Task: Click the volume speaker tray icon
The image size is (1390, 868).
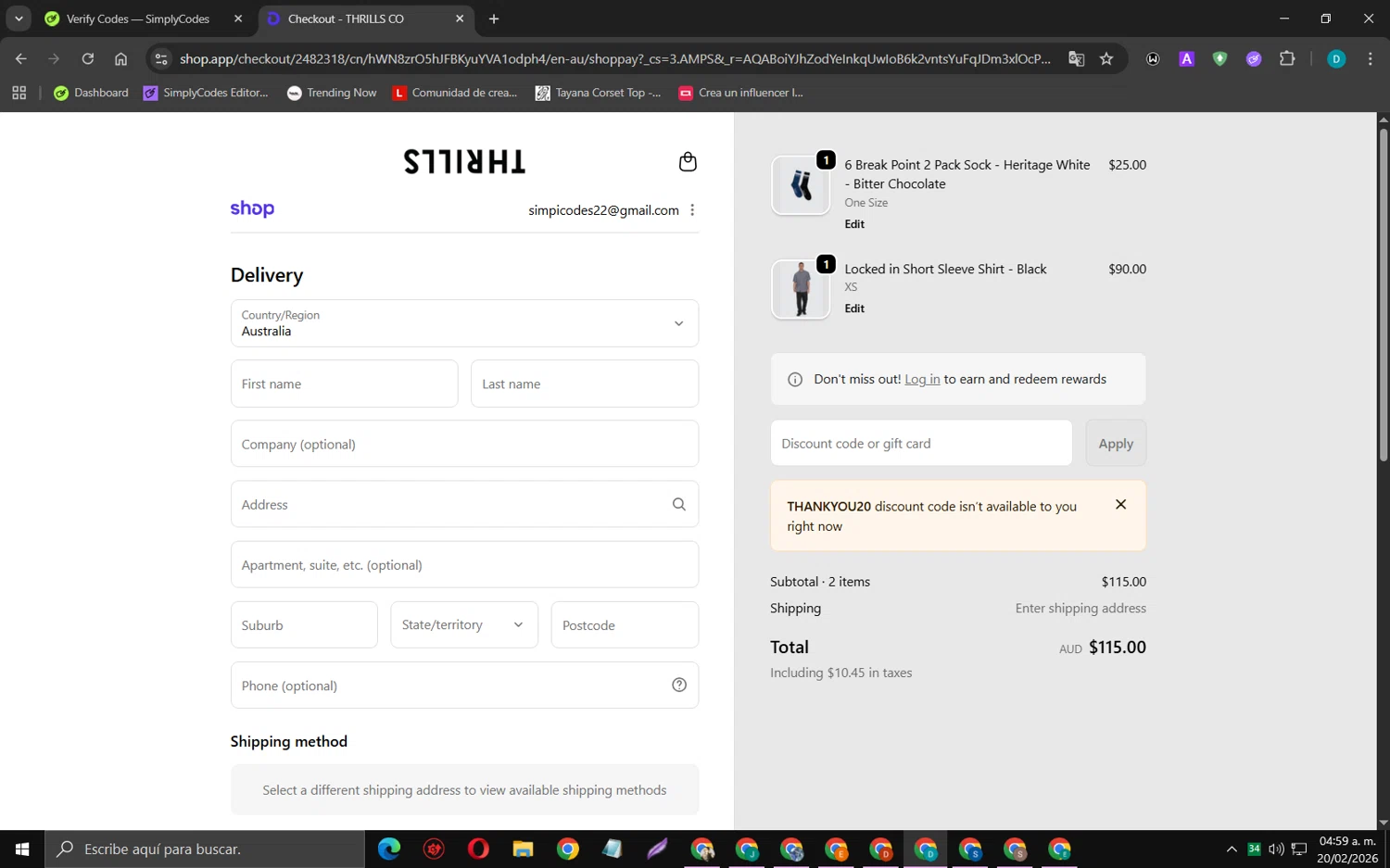Action: click(x=1276, y=849)
